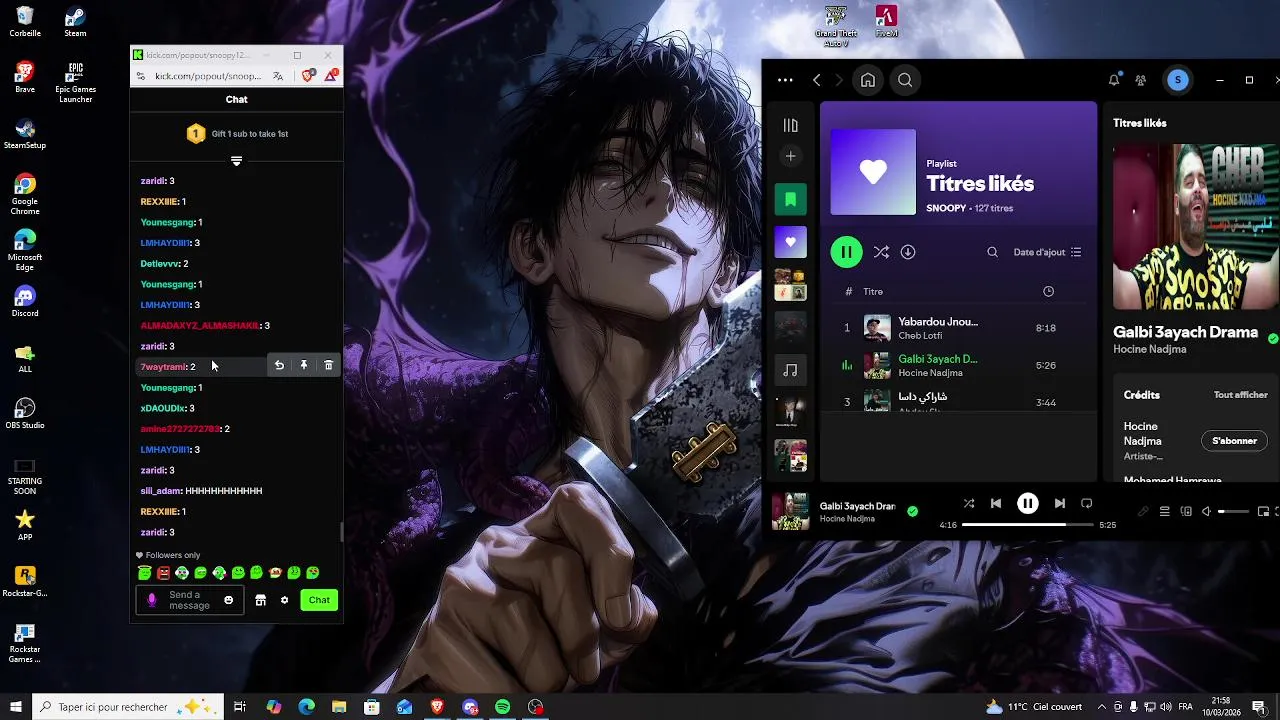
Task: Open the Kick chat shop icon
Action: 260,600
